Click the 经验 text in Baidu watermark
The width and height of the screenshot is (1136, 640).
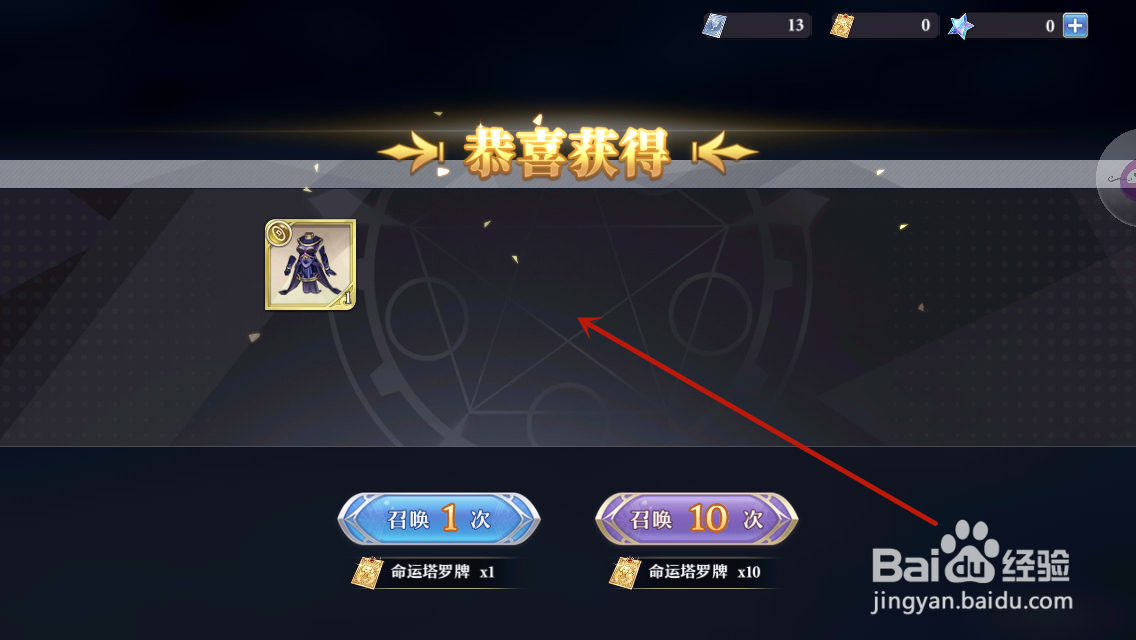click(x=1036, y=565)
